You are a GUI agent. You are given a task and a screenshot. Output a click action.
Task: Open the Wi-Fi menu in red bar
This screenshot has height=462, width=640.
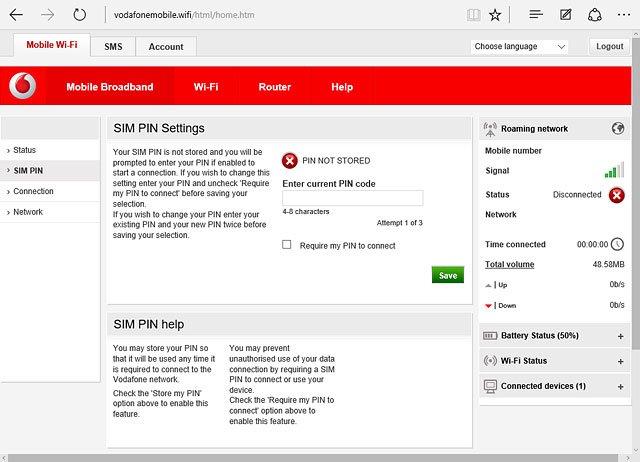click(206, 87)
